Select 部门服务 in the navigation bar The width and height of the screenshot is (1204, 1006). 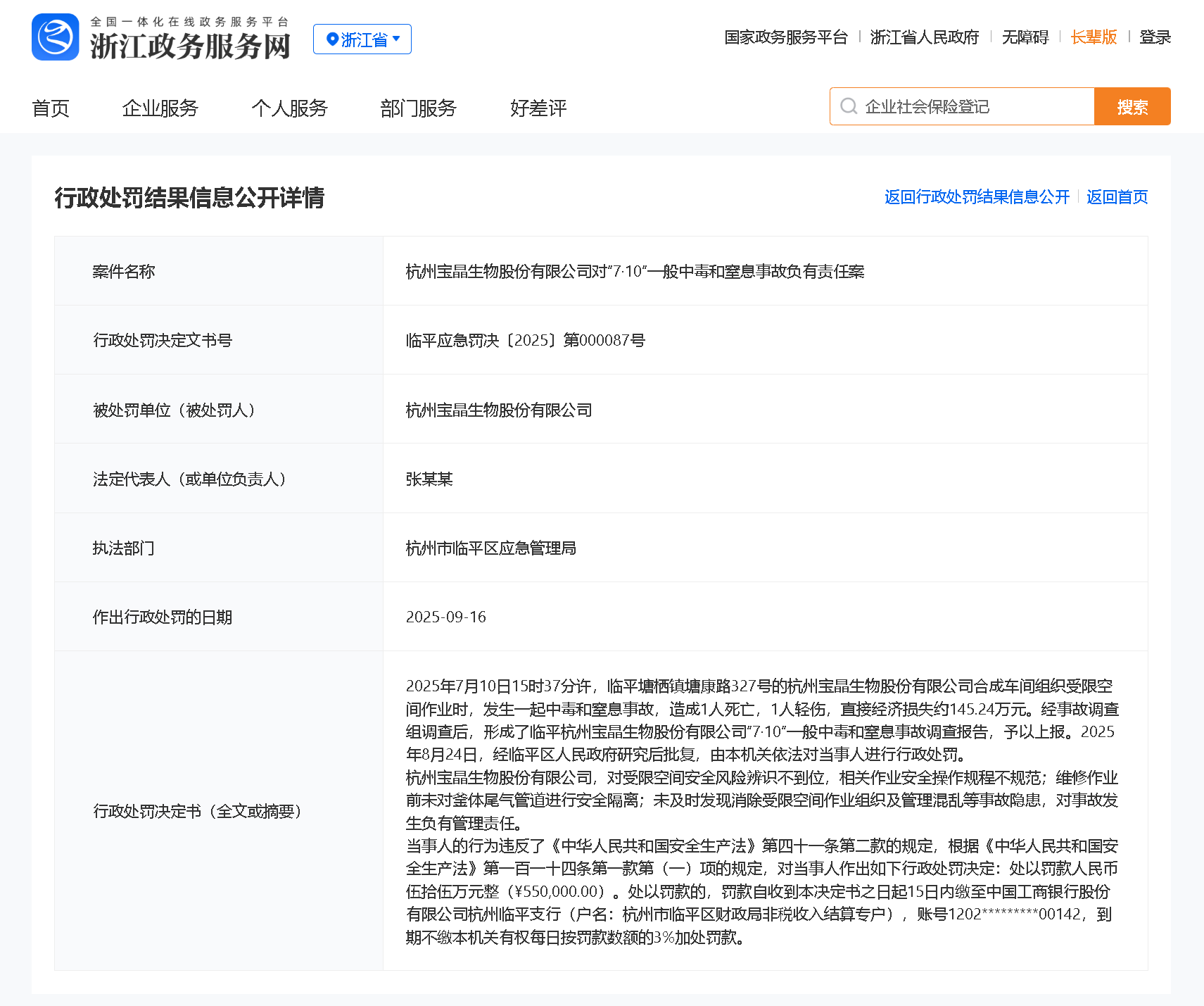(418, 108)
